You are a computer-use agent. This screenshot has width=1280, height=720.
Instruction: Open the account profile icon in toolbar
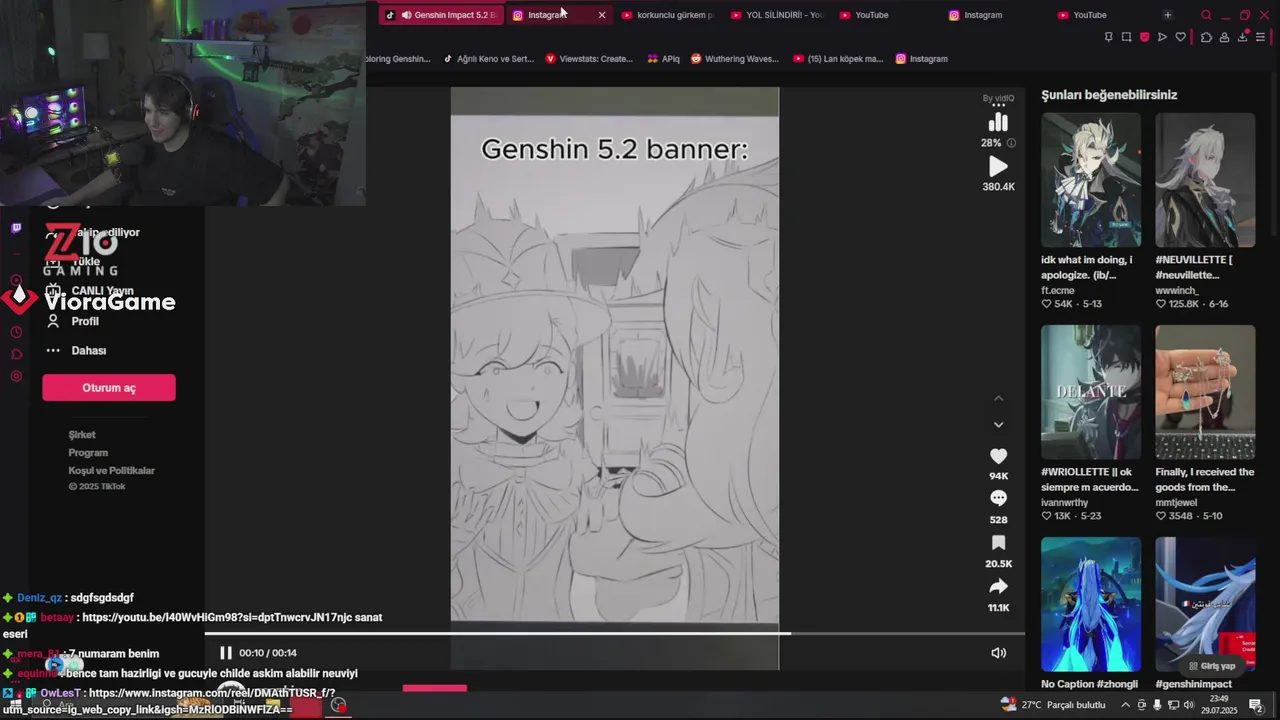pyautogui.click(x=1224, y=37)
